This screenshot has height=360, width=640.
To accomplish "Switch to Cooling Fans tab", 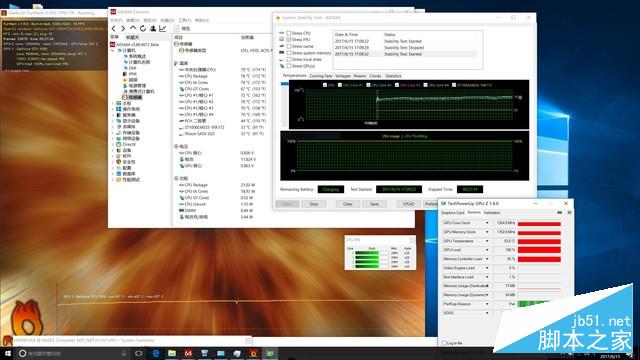I will (321, 76).
